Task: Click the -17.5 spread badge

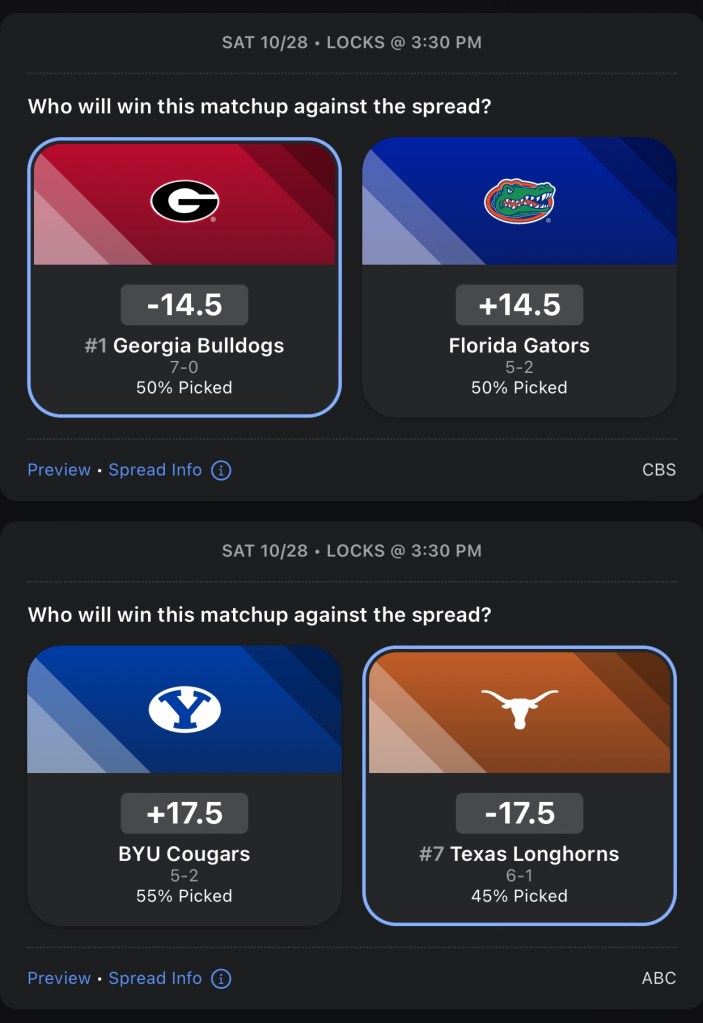Action: [x=519, y=813]
